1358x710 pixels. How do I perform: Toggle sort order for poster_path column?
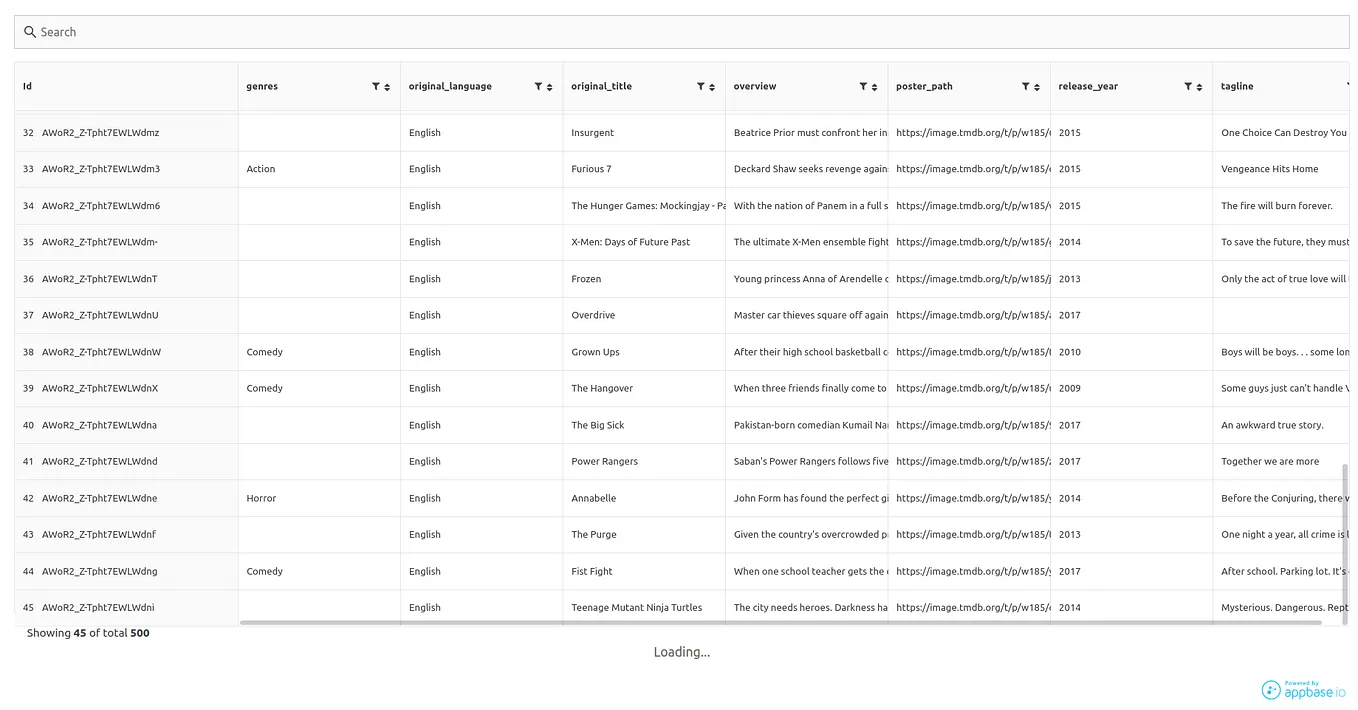tap(1037, 86)
